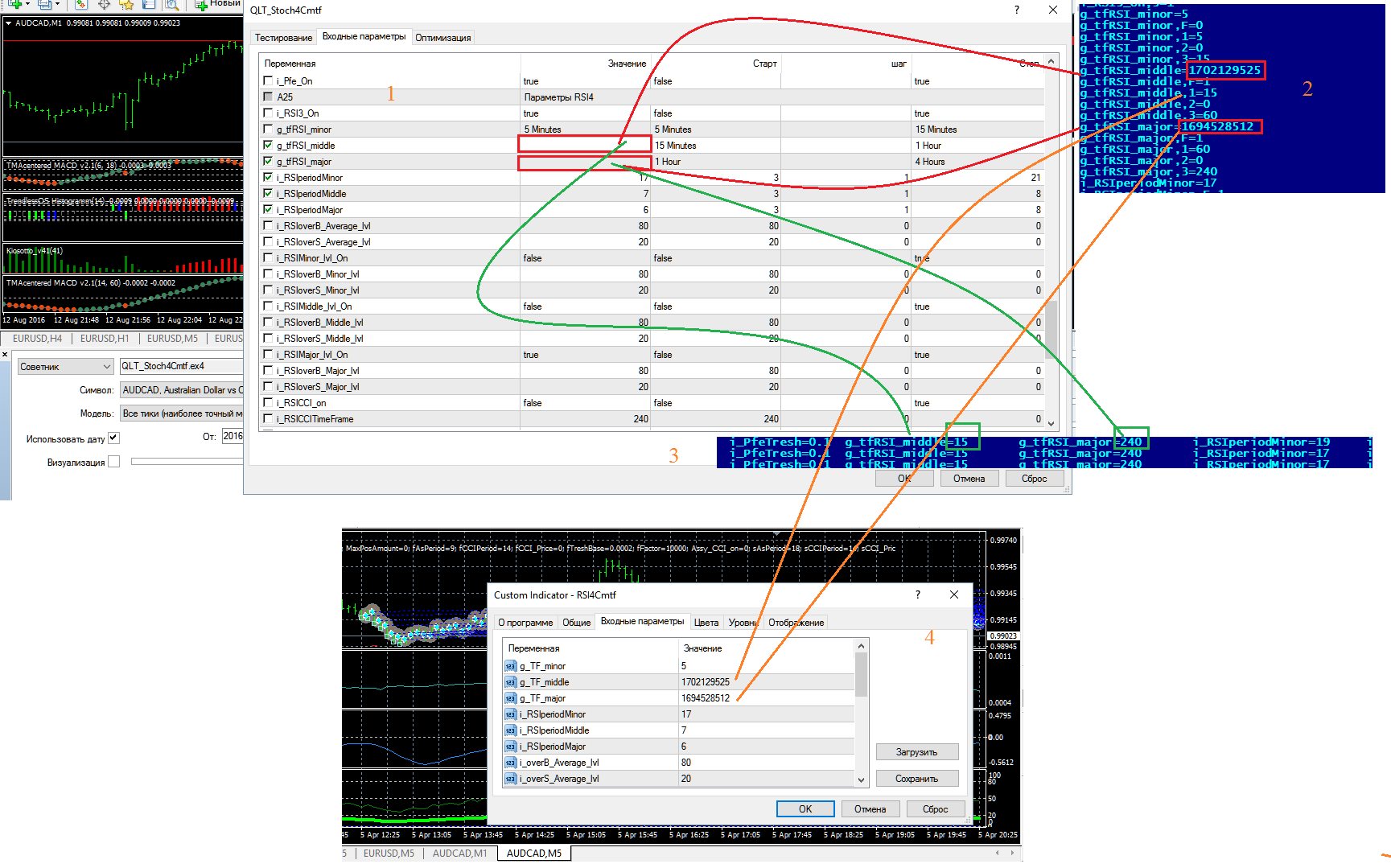
Task: Toggle the 'Использовать дату' checkbox
Action: (x=113, y=438)
